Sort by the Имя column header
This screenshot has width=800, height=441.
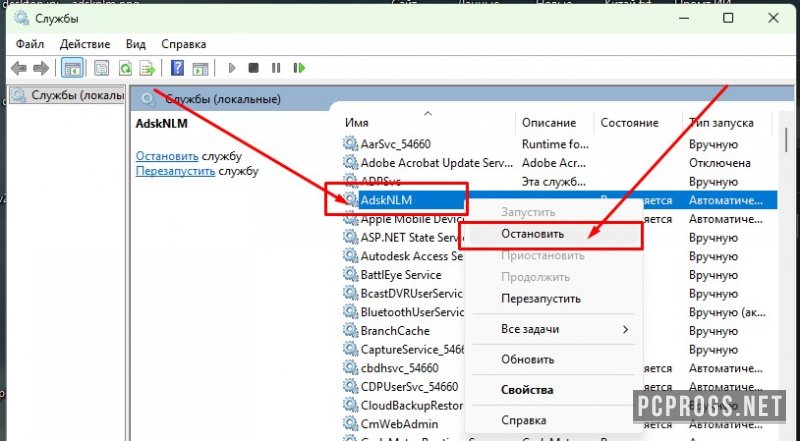click(x=428, y=122)
